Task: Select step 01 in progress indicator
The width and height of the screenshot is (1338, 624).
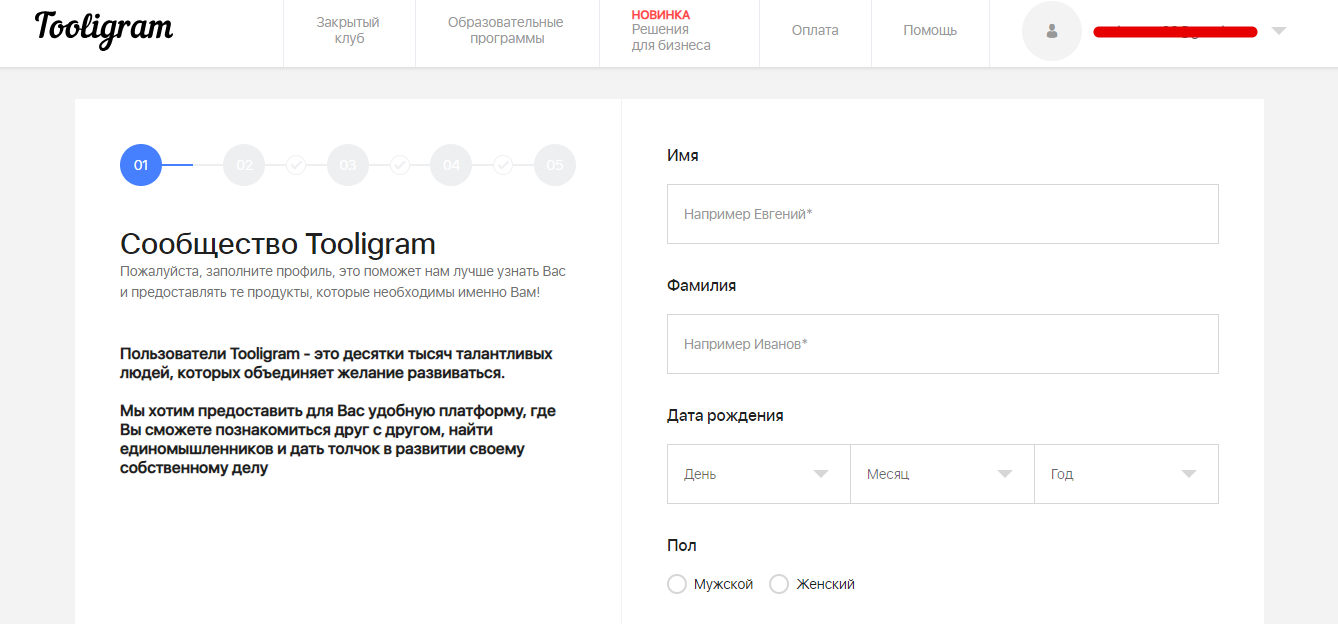Action: [141, 165]
